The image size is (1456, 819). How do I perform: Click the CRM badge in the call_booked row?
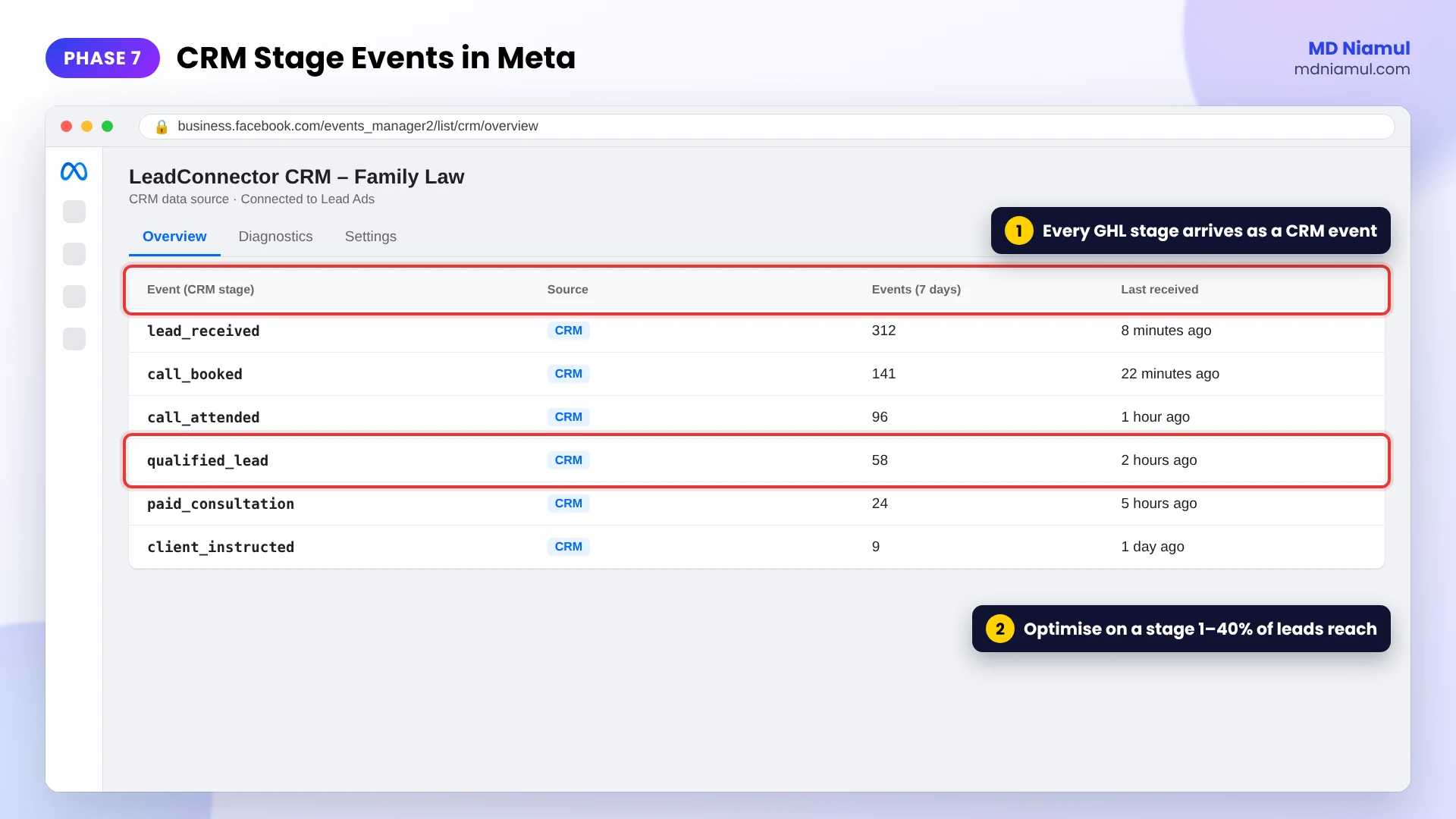[569, 374]
